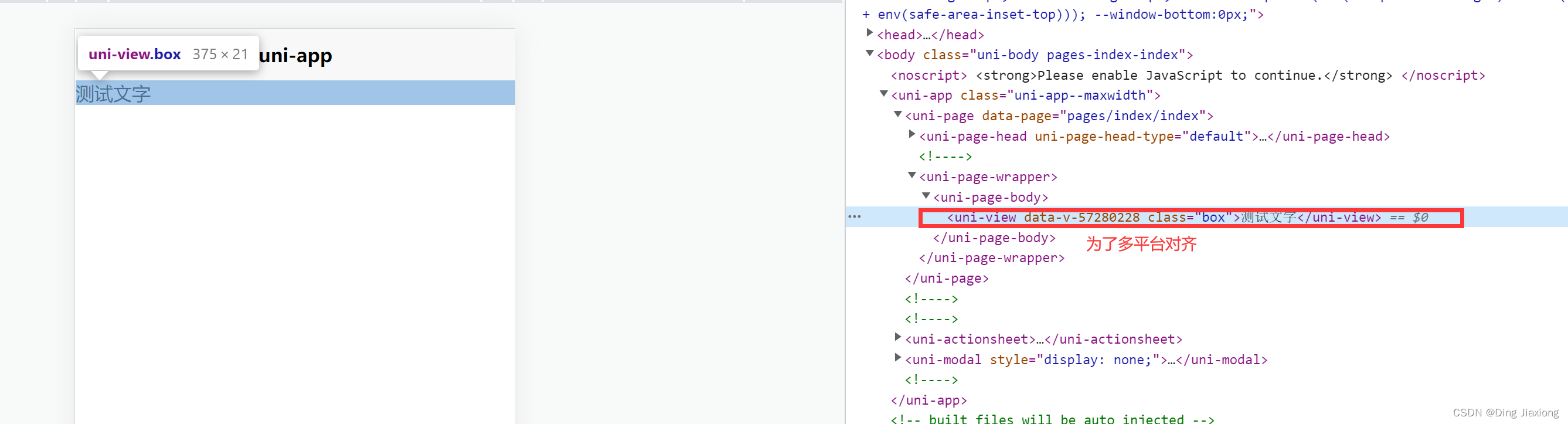Select the noscript element row

pos(1188,76)
